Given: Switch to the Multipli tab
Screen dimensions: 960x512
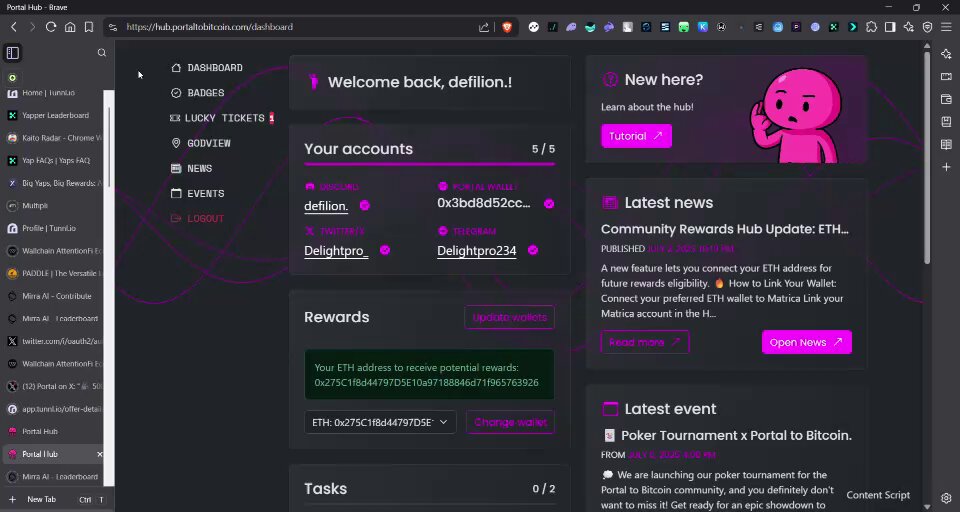Looking at the screenshot, I should 53,206.
